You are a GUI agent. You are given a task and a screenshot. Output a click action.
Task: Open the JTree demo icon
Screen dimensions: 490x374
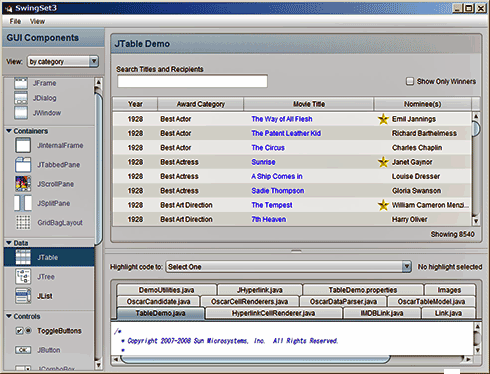(x=23, y=277)
